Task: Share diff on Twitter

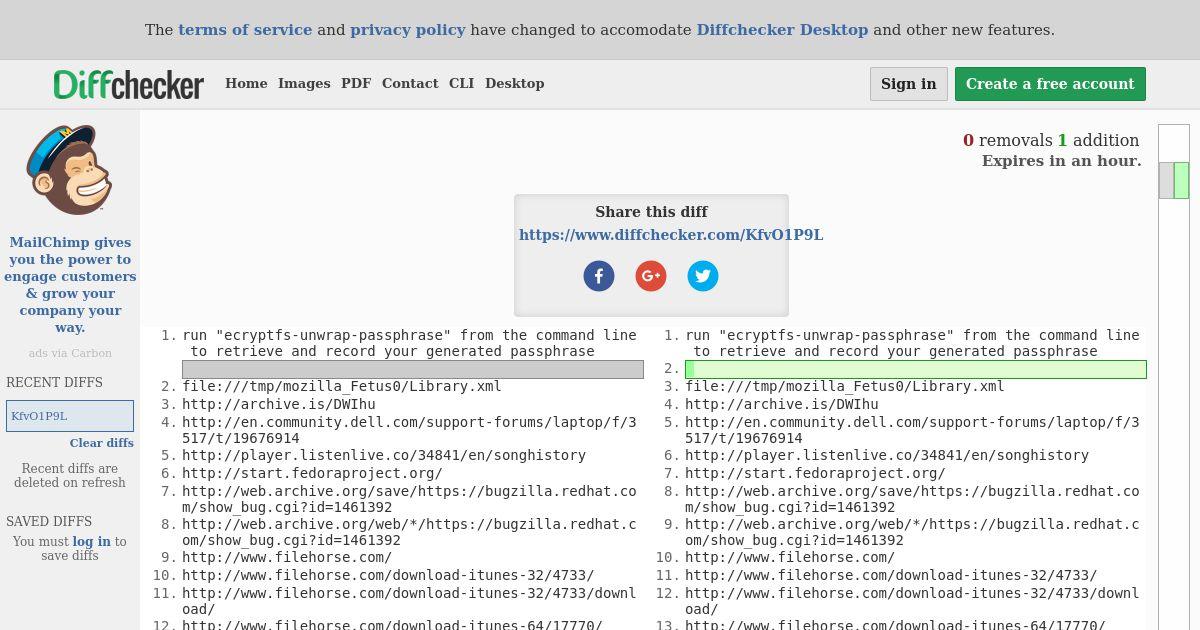Action: click(x=703, y=276)
